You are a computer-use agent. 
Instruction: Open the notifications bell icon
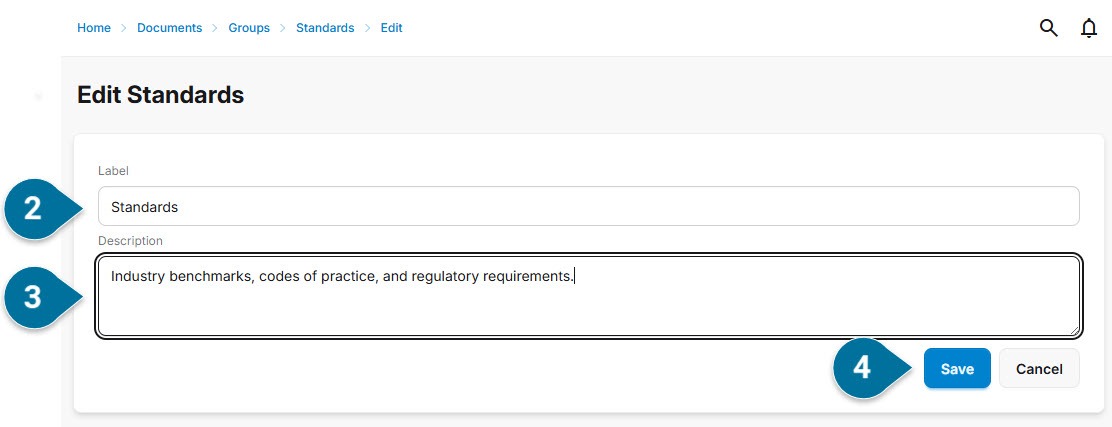(1089, 28)
